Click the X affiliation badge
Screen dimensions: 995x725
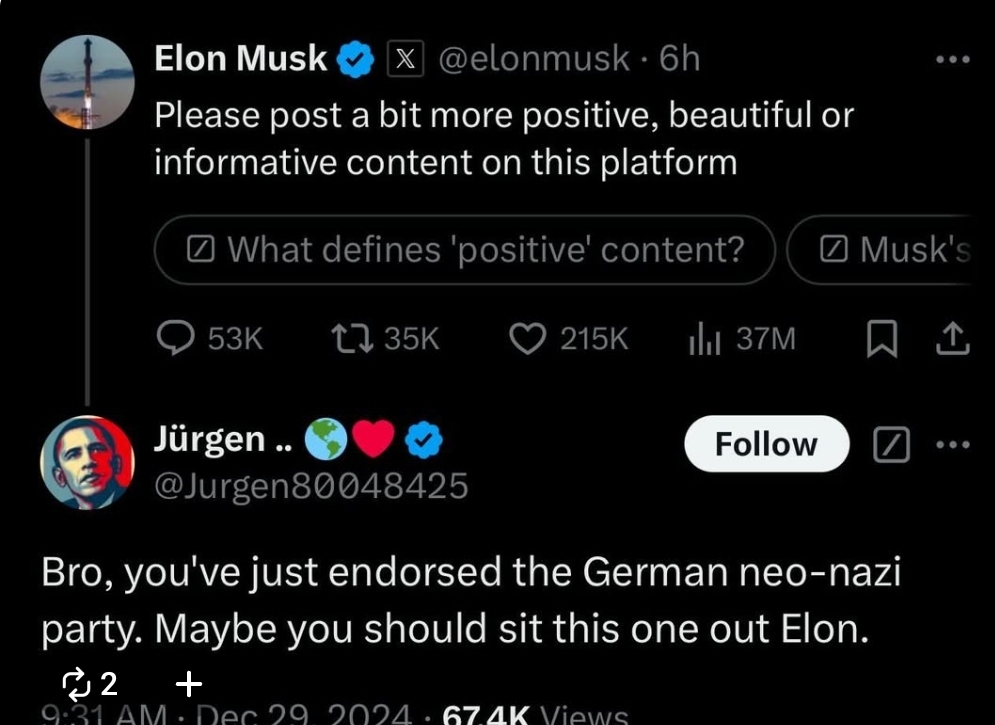click(405, 60)
